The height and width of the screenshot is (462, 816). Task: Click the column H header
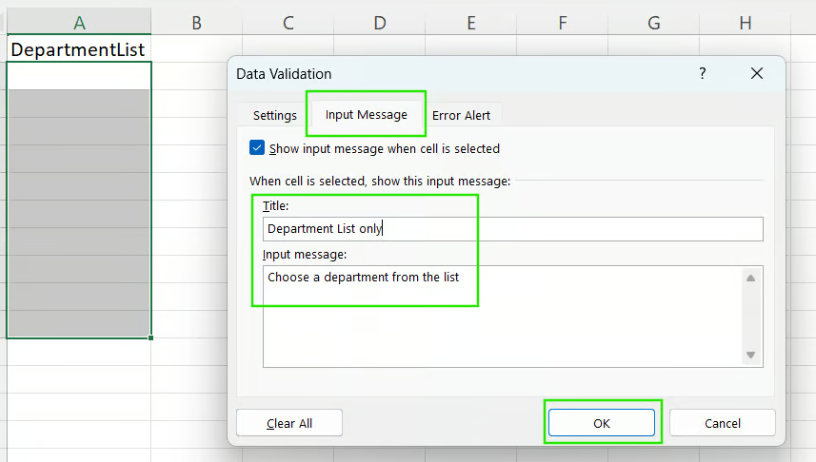click(745, 22)
